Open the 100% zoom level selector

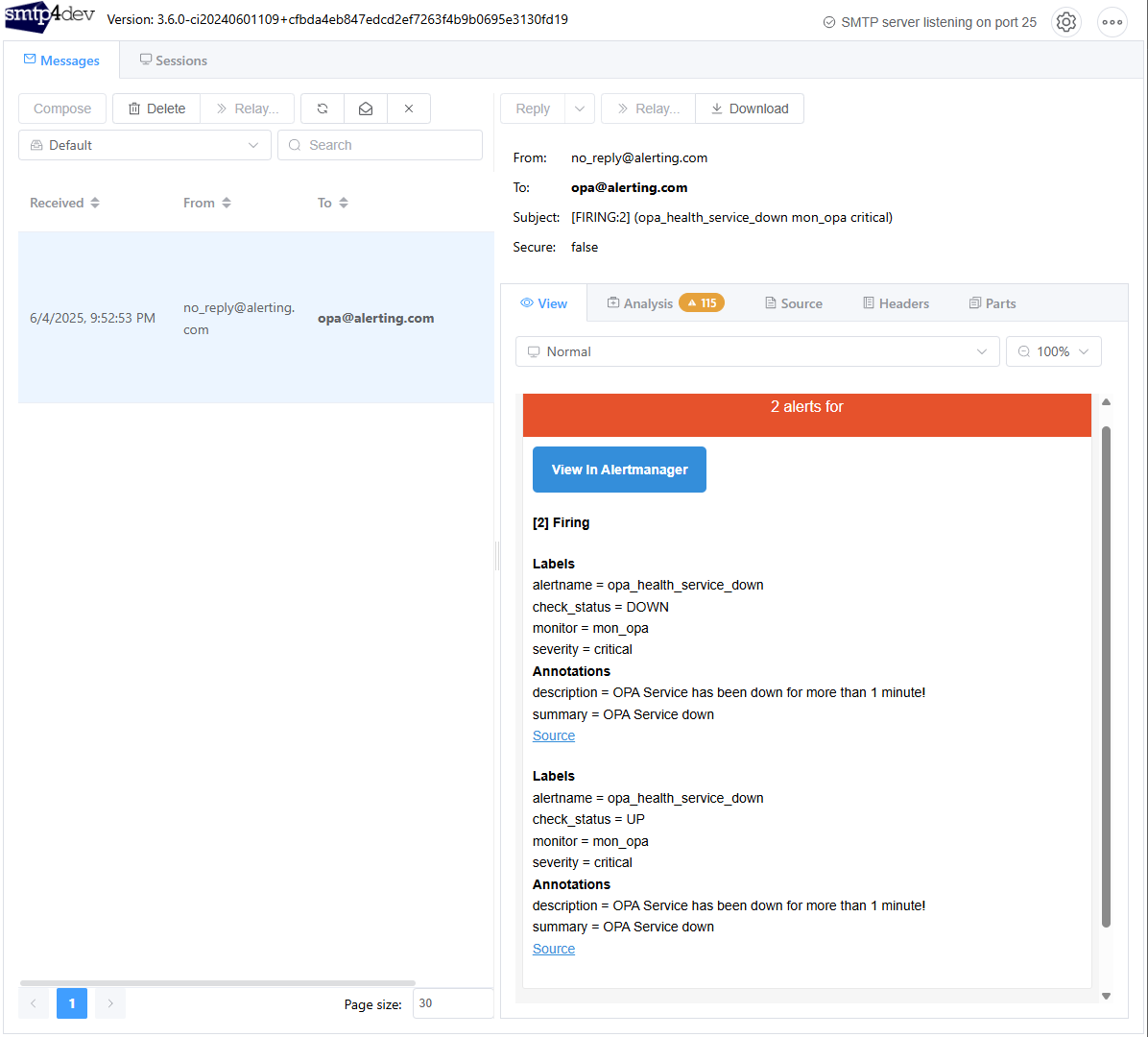pyautogui.click(x=1053, y=351)
